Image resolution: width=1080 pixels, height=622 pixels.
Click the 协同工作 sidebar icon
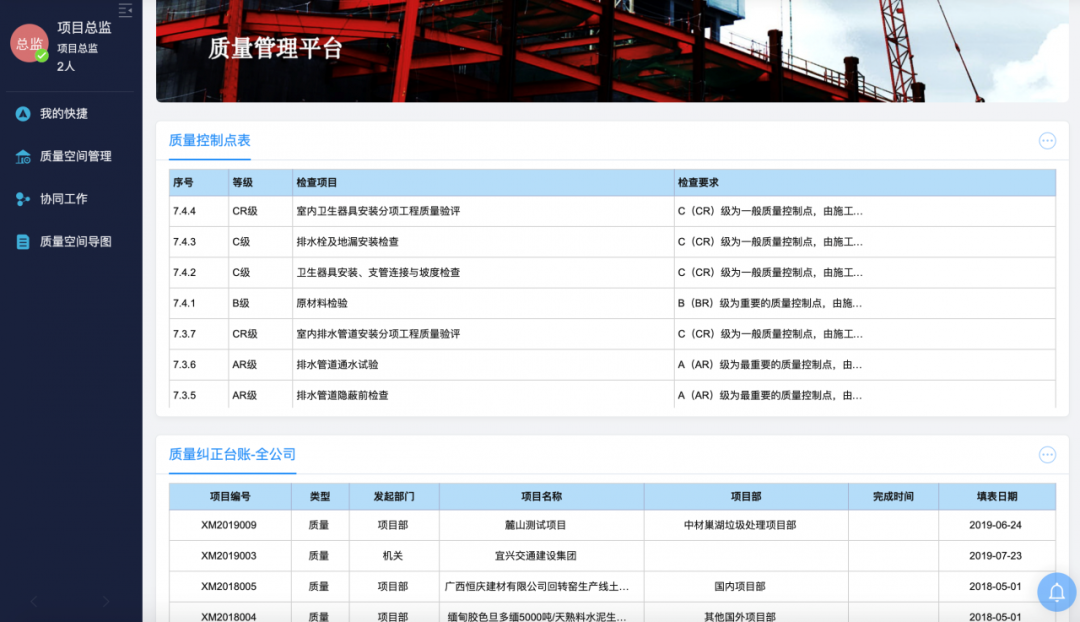(x=23, y=199)
